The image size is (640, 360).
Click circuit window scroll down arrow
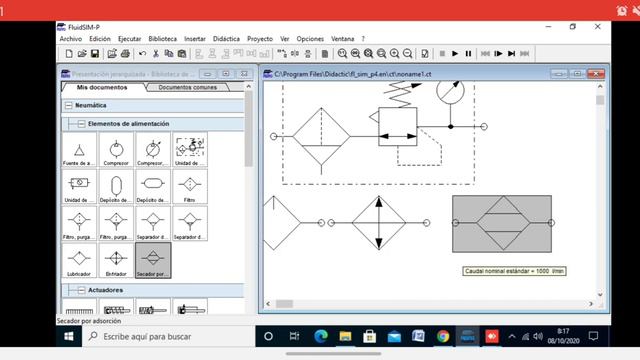pyautogui.click(x=600, y=294)
